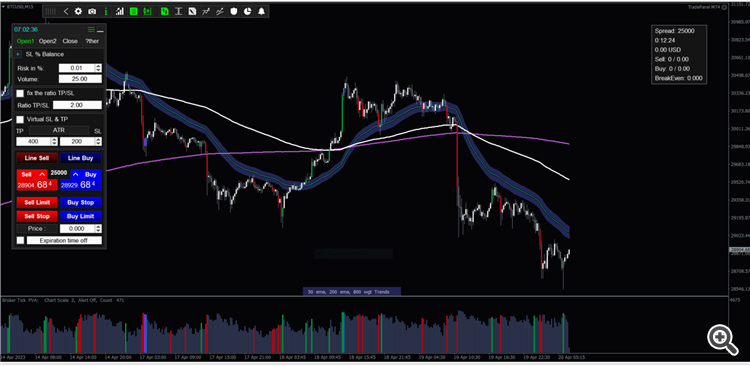This screenshot has height=366, width=750.
Task: Switch to the Open1 tab
Action: coord(25,41)
